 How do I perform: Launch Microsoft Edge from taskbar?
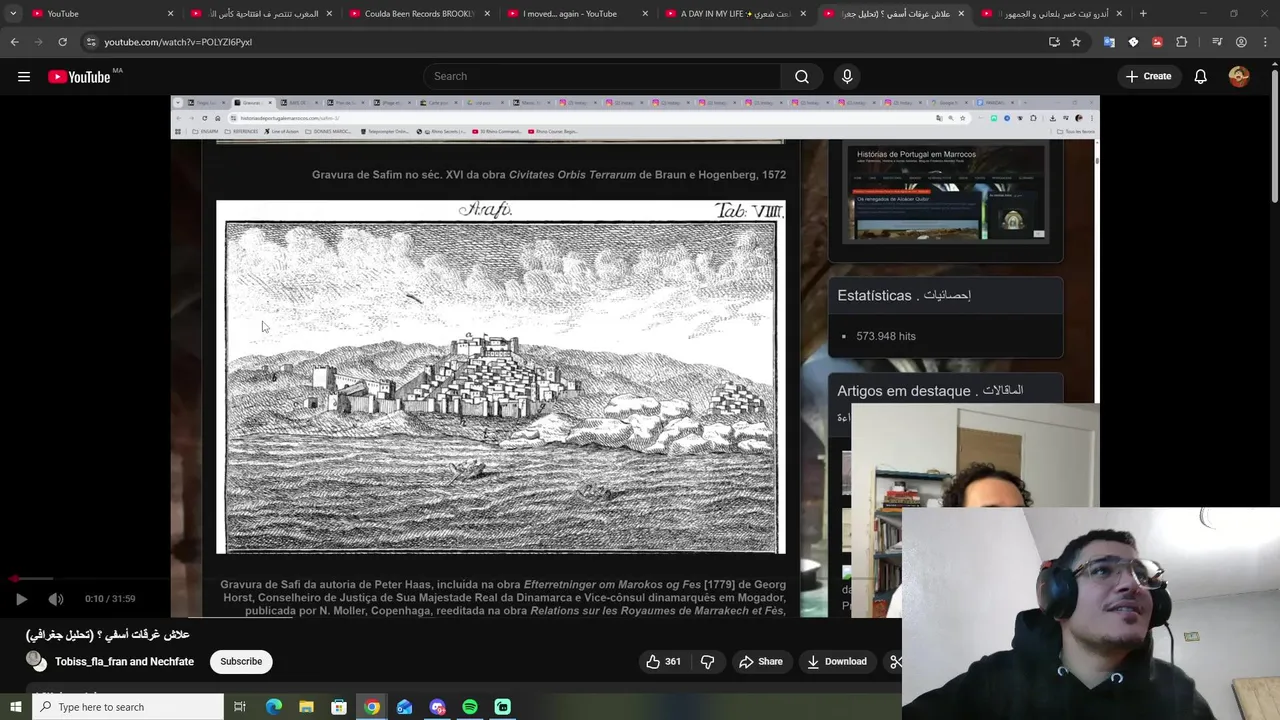click(x=273, y=707)
